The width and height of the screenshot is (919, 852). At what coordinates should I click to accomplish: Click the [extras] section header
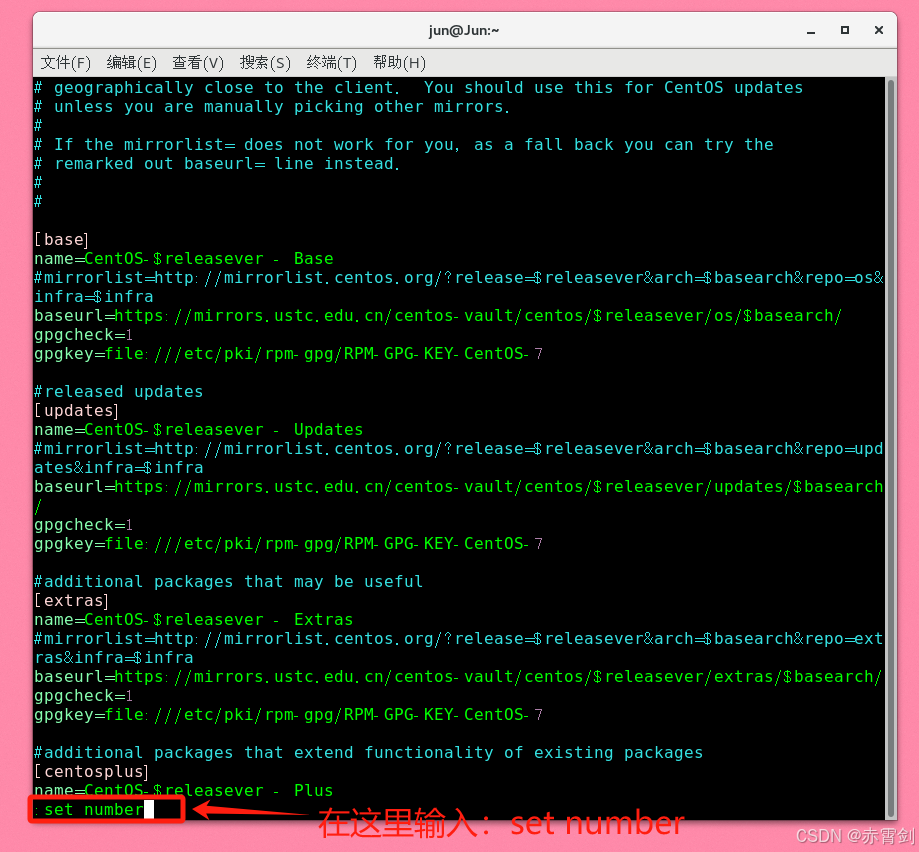click(x=72, y=601)
